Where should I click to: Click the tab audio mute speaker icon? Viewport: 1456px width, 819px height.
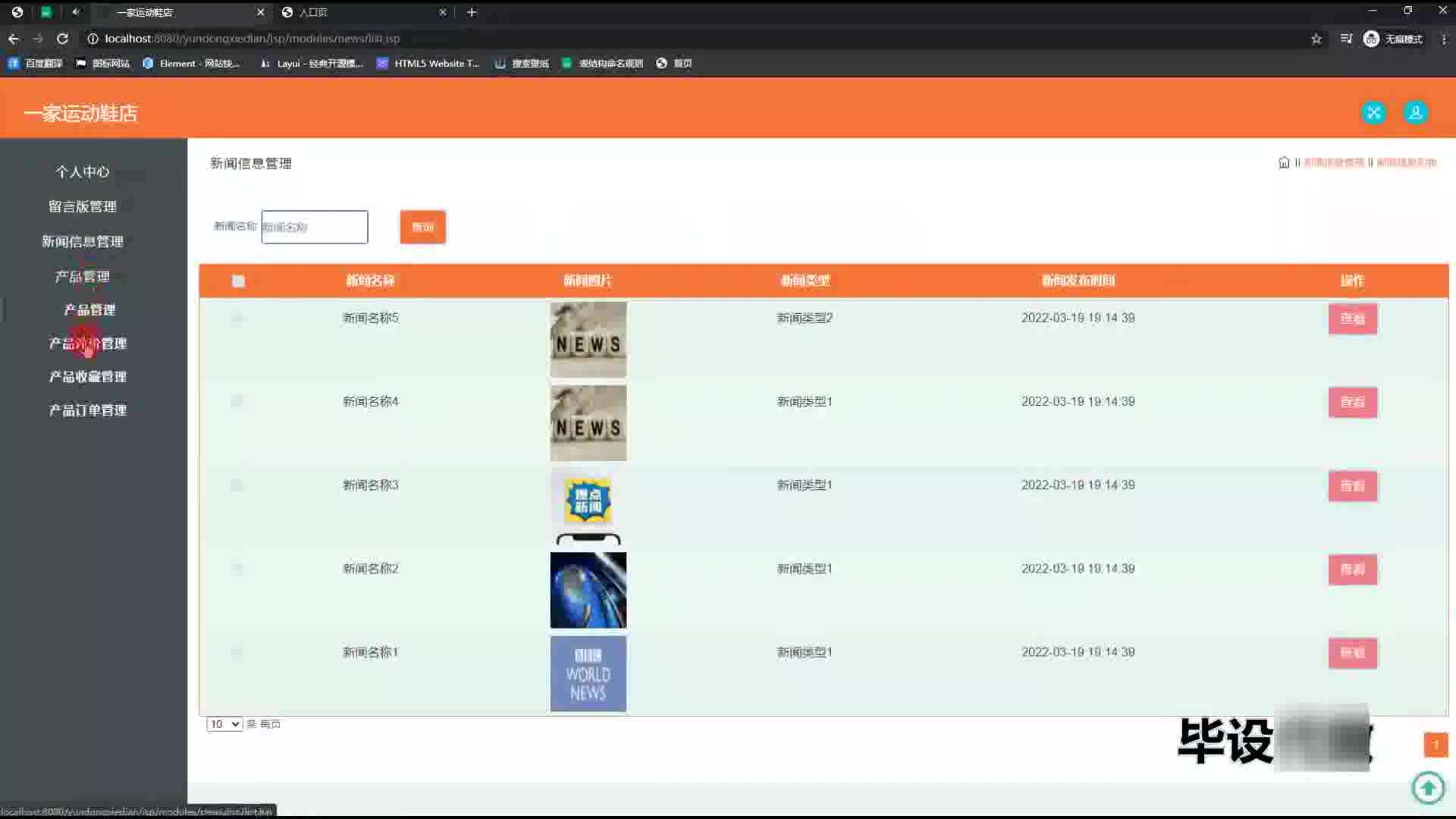point(76,12)
